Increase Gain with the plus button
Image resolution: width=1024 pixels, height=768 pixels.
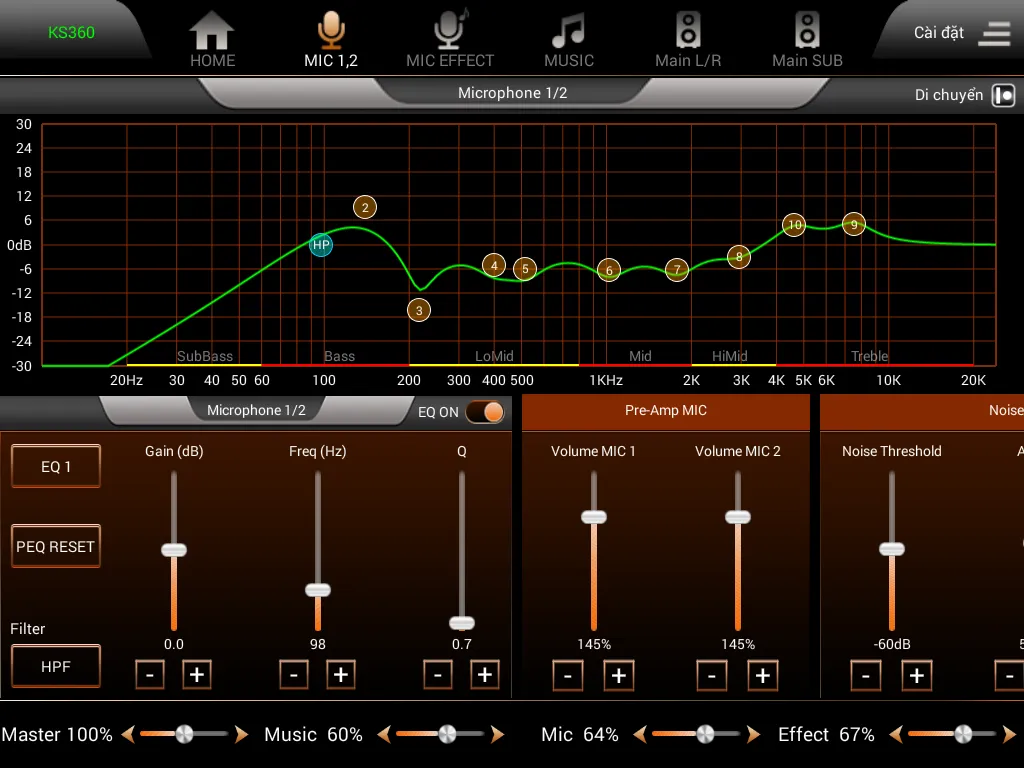click(197, 675)
